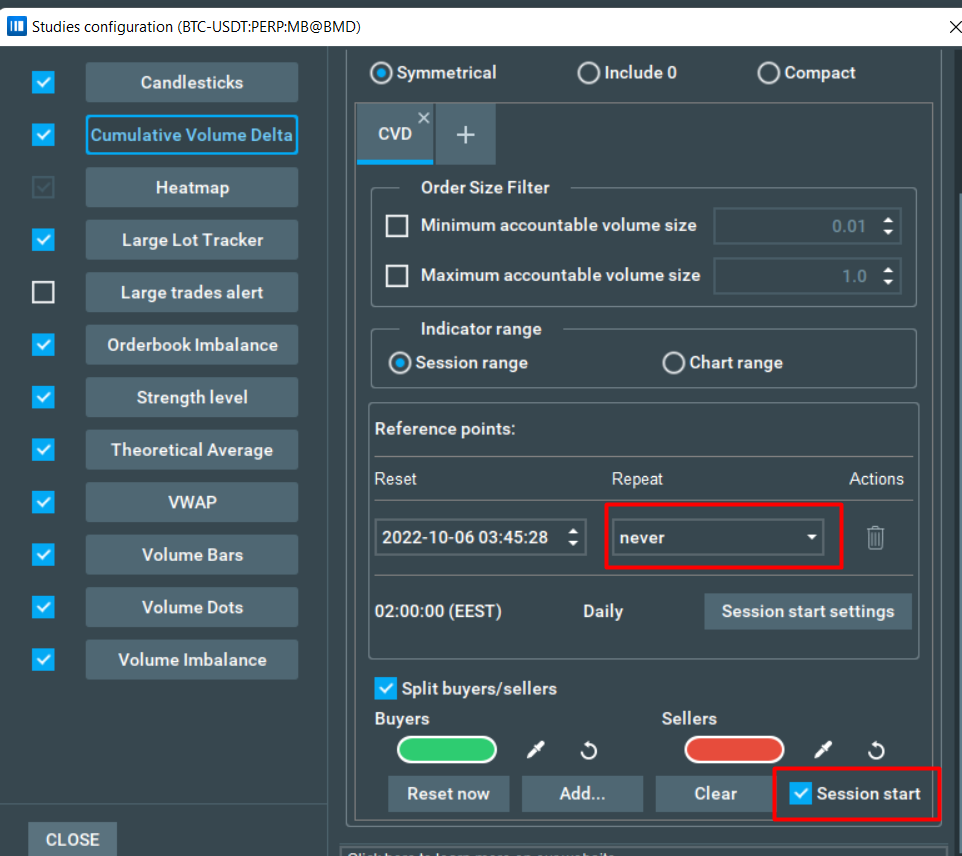
Task: Click the green Buyers color swatch
Action: (x=447, y=750)
